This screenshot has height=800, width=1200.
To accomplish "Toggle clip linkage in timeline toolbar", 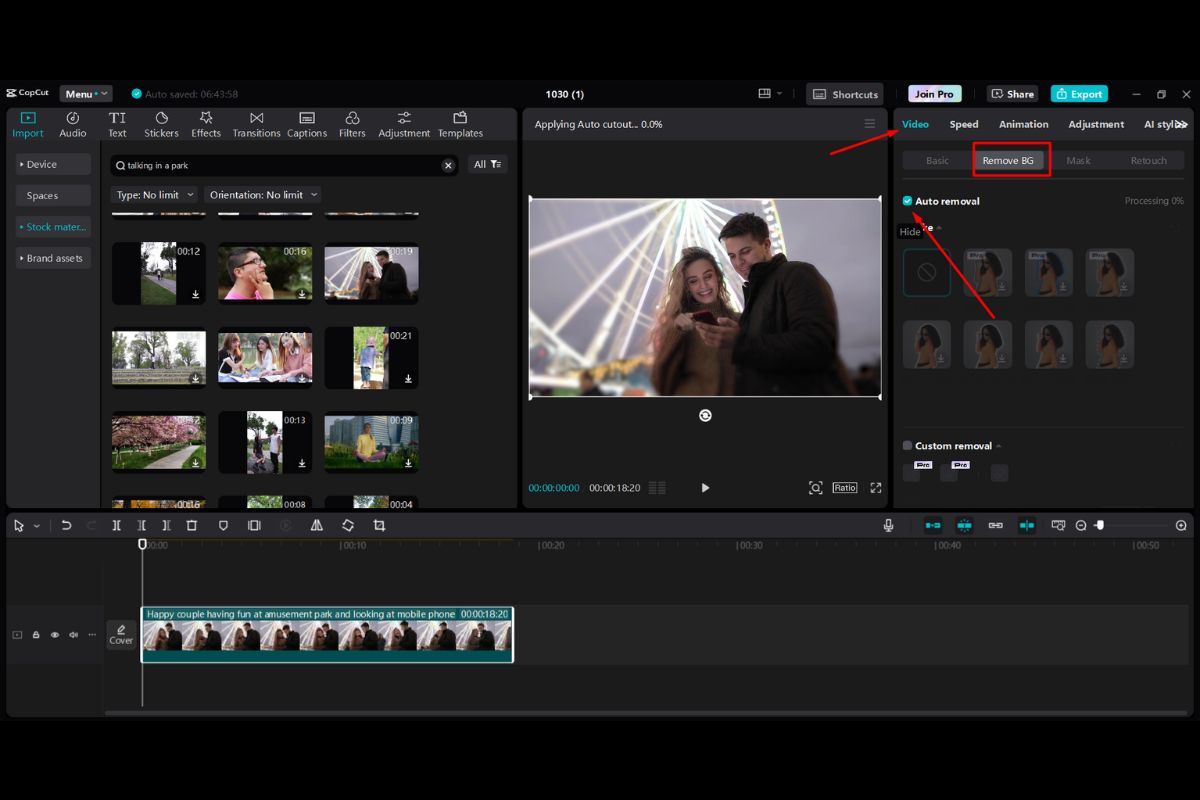I will point(996,525).
